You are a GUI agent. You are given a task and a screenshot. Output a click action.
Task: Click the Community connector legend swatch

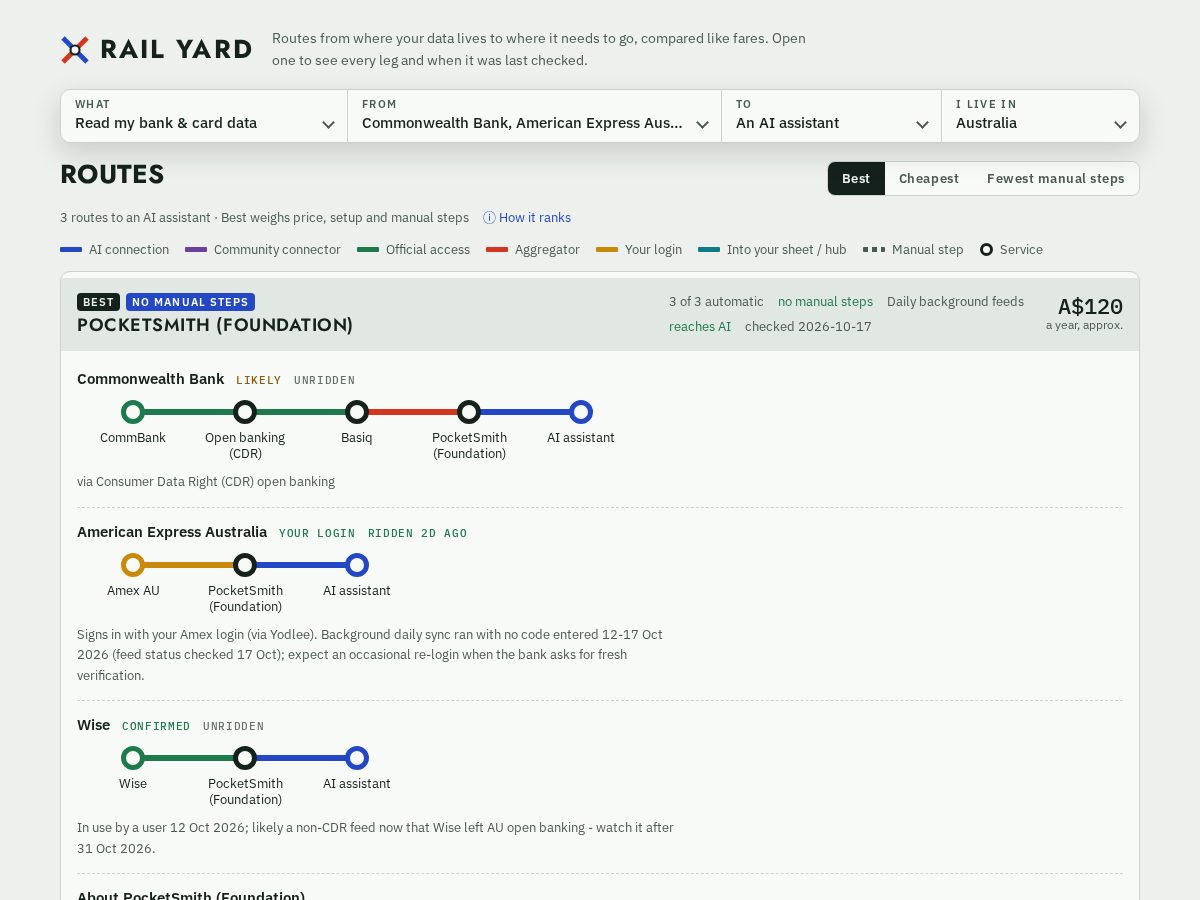click(x=196, y=250)
